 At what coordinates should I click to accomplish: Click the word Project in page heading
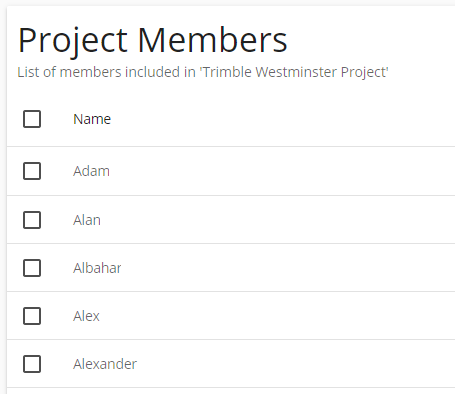click(x=73, y=41)
